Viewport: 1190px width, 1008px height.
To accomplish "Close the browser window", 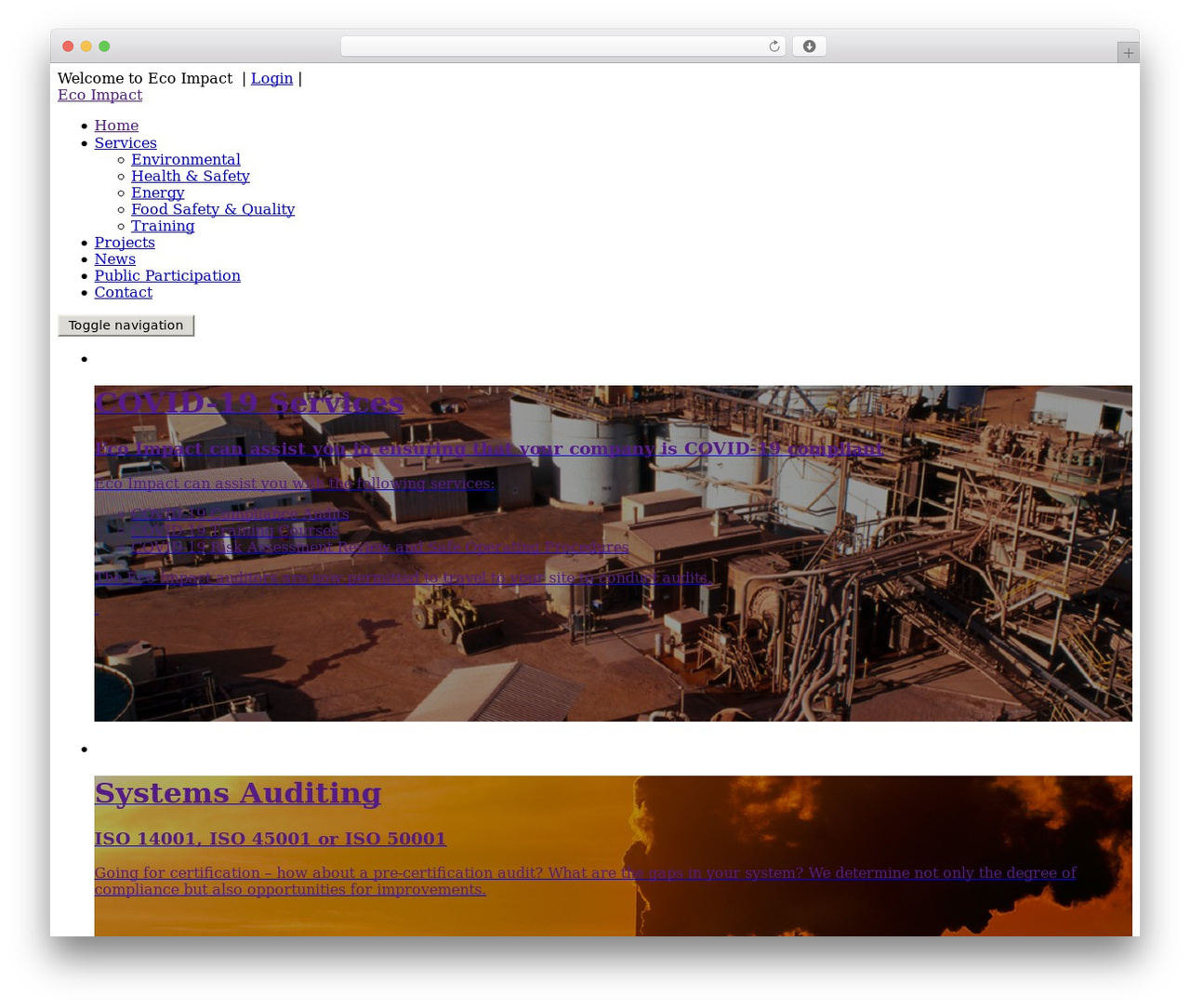I will (68, 46).
